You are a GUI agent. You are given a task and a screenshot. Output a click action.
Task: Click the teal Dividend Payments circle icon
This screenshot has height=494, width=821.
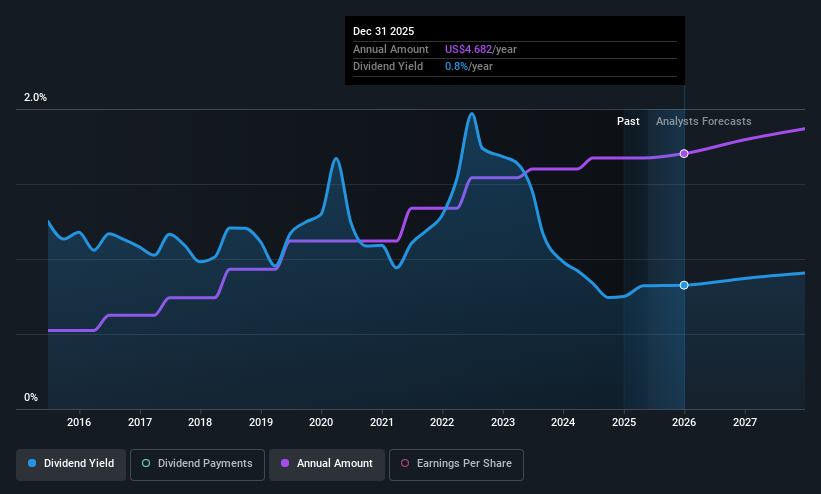coord(146,464)
